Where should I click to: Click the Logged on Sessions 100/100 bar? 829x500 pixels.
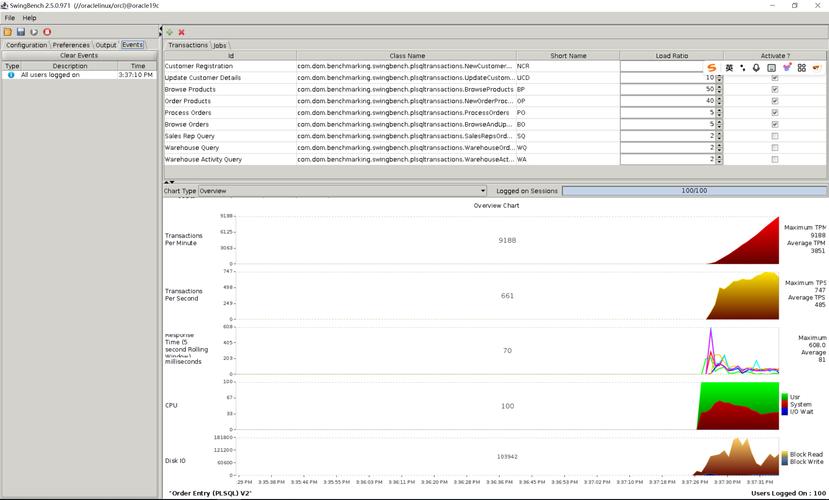tap(694, 191)
